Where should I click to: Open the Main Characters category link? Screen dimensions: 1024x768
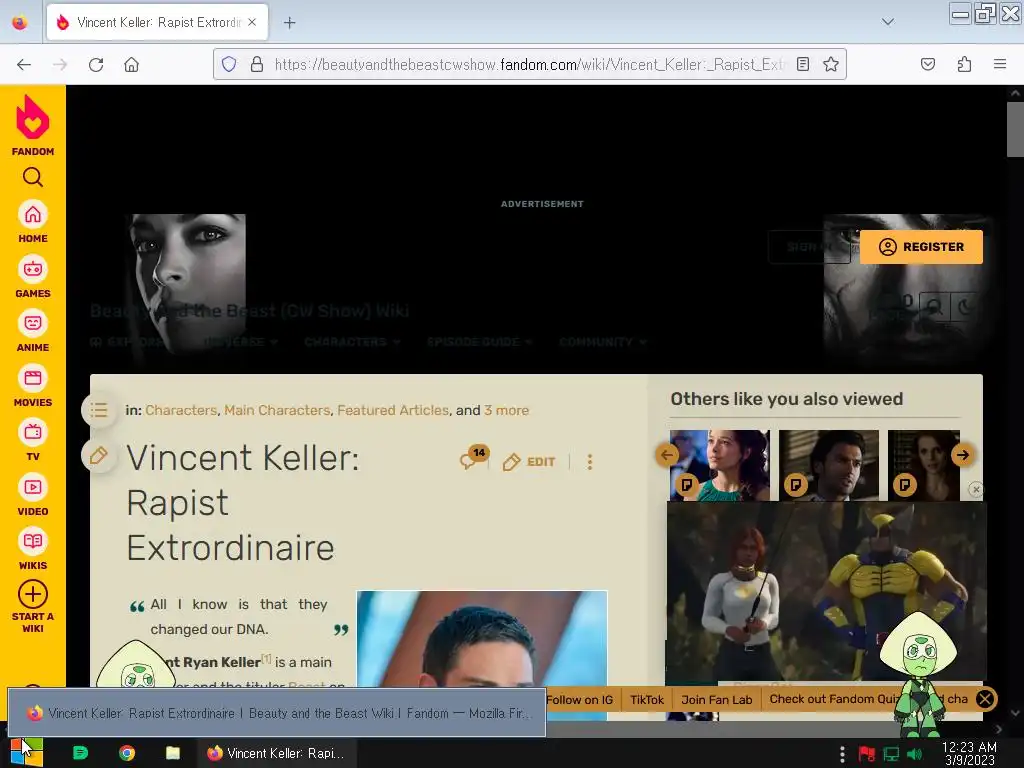pyautogui.click(x=277, y=410)
